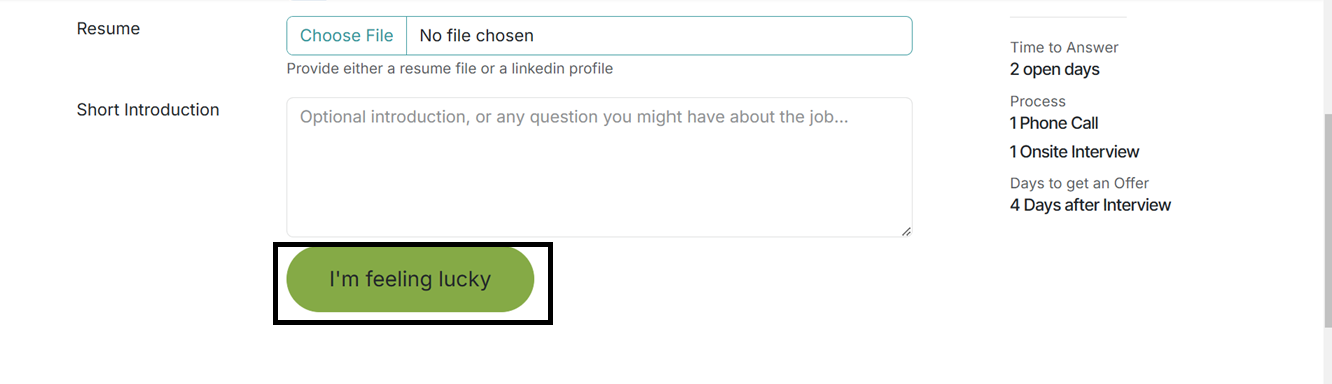Click the Process heading in sidebar
Screen dimensions: 1332x384
pyautogui.click(x=1038, y=101)
